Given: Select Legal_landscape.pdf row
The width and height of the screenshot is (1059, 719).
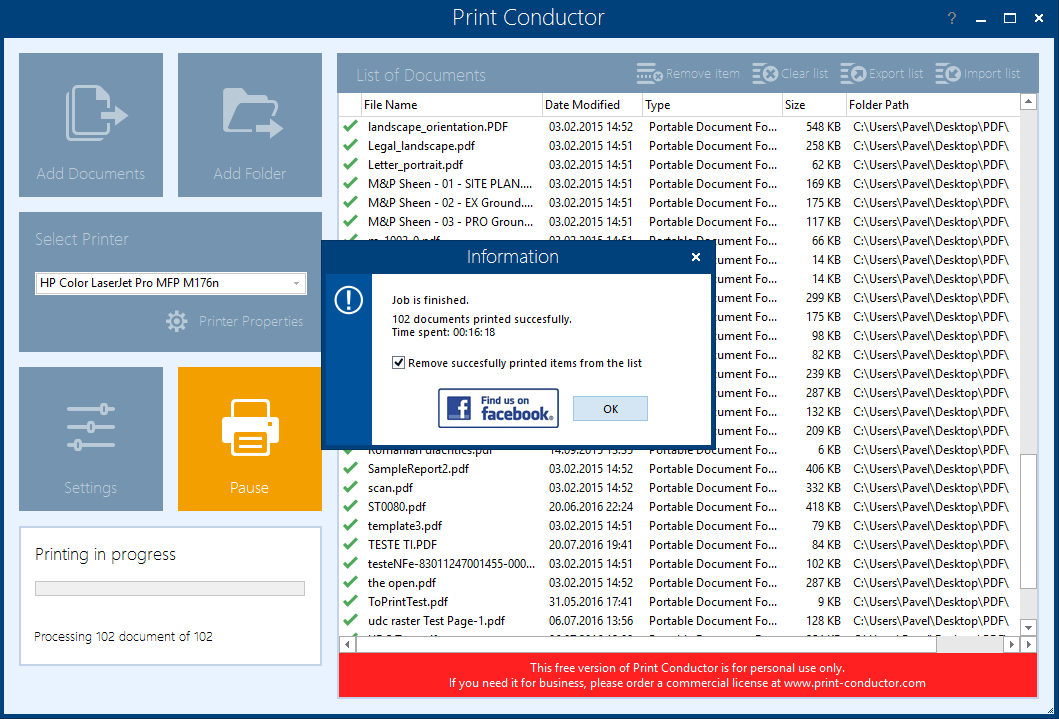Looking at the screenshot, I should tap(678, 146).
